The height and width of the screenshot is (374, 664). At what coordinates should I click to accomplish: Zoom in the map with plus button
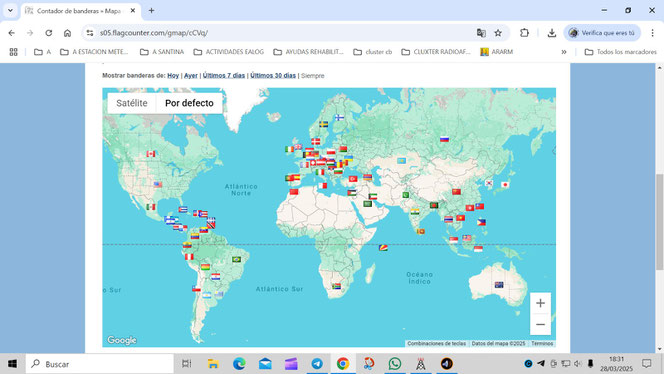tap(540, 303)
